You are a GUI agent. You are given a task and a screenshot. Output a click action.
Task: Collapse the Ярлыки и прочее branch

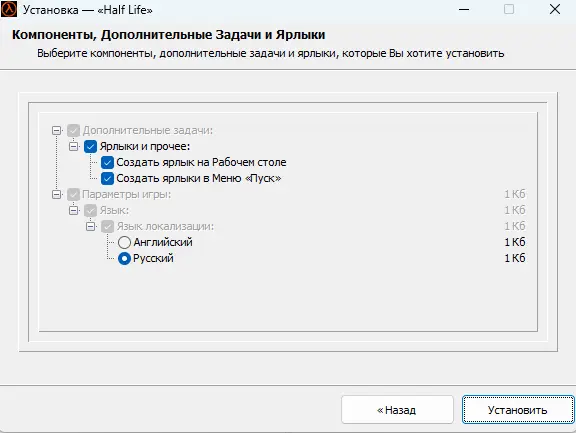[x=73, y=147]
